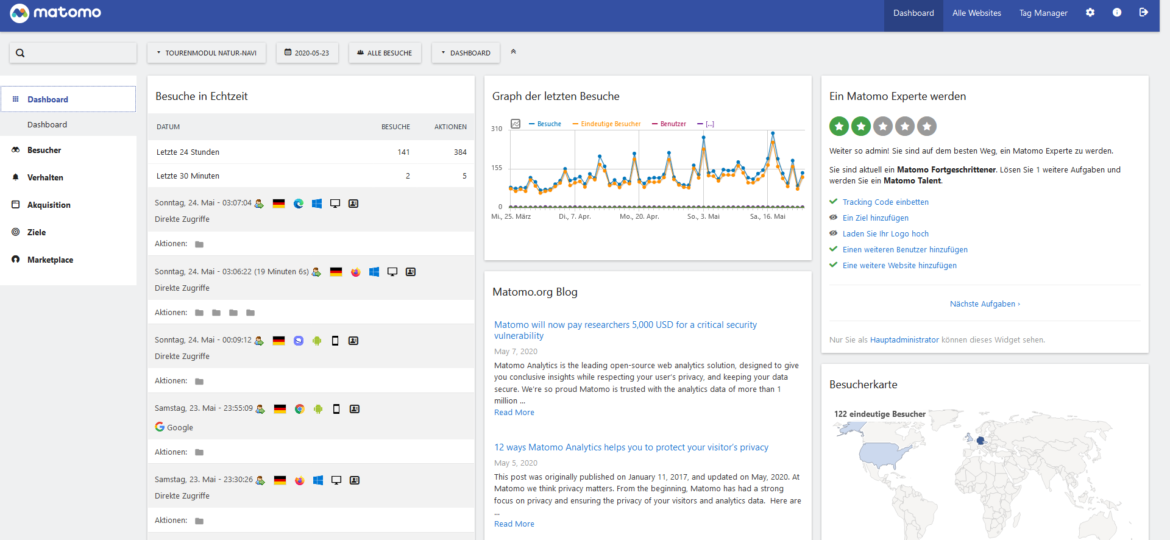Open Tag Manager in top navigation
Image resolution: width=1170 pixels, height=540 pixels.
[x=1043, y=13]
